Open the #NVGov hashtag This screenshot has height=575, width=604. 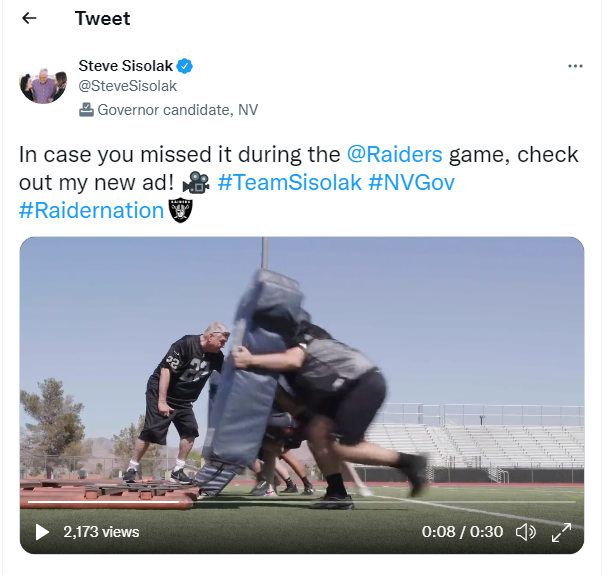click(411, 182)
